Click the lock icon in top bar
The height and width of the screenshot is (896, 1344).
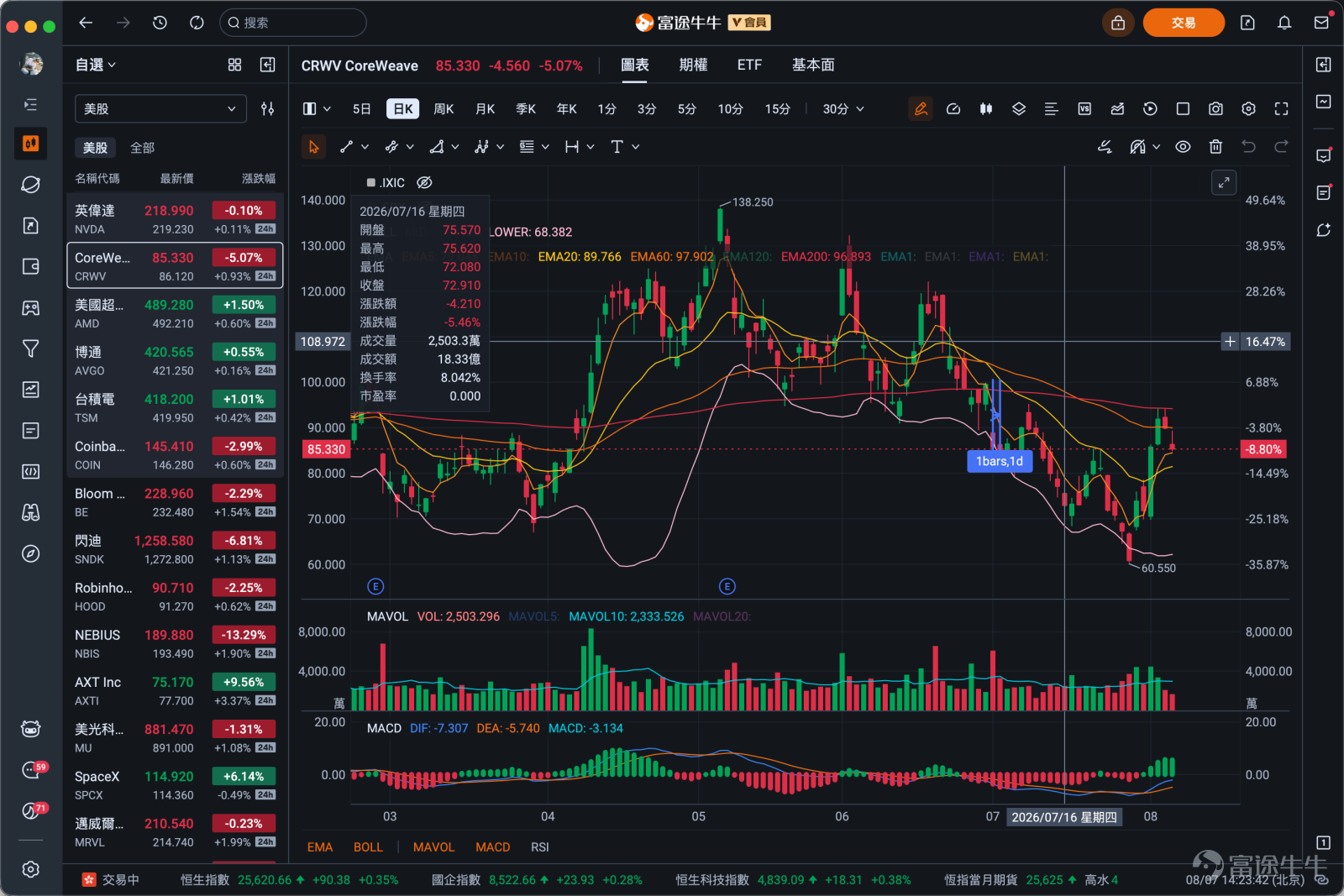coord(1118,23)
